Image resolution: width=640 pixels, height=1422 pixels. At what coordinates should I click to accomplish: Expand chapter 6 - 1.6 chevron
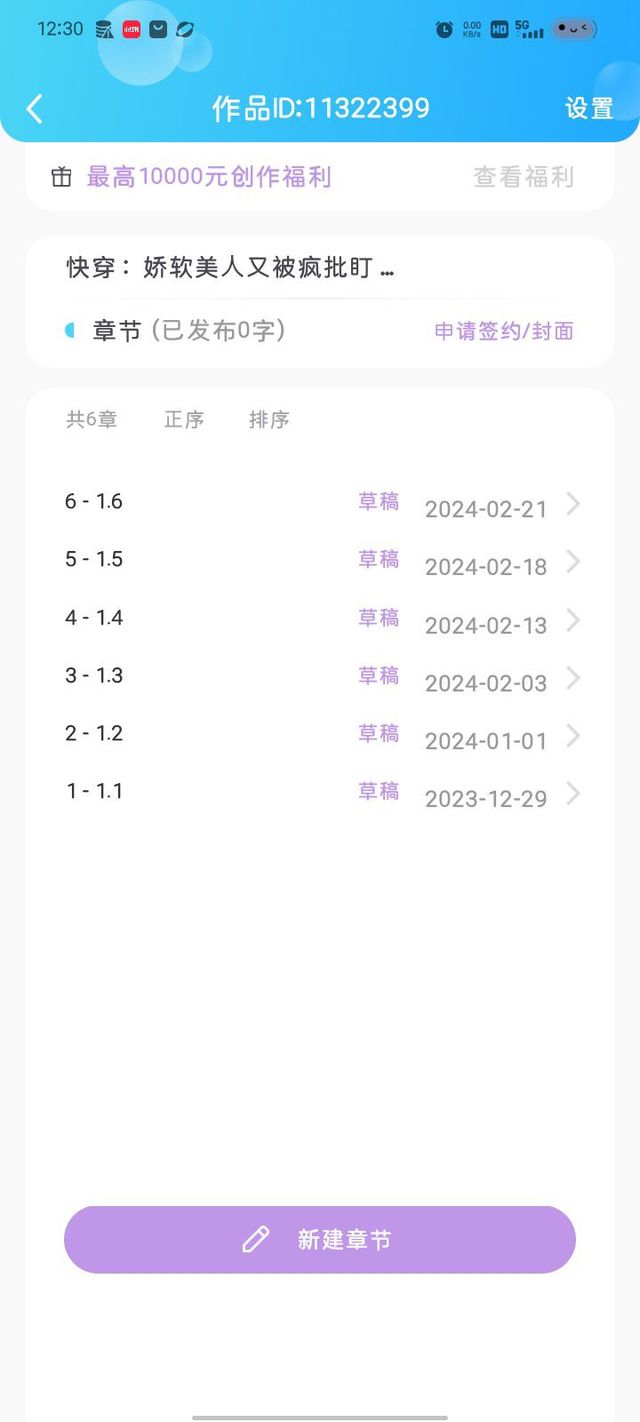pyautogui.click(x=573, y=504)
